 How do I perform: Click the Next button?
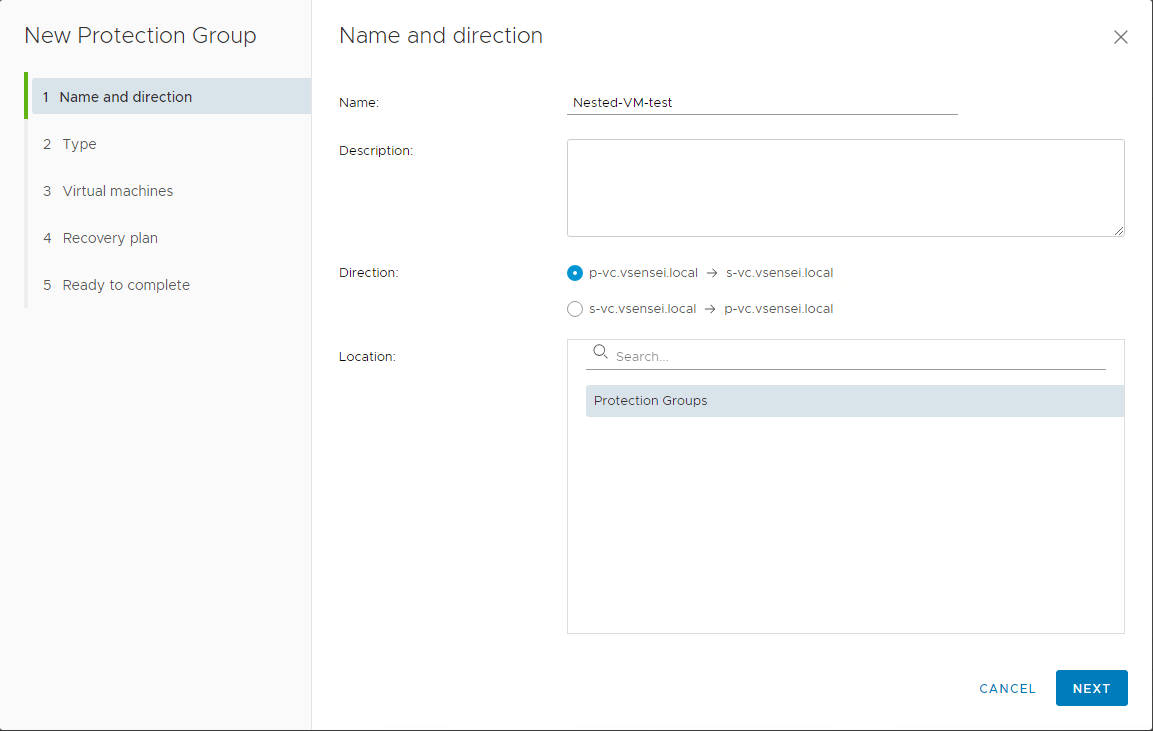[x=1091, y=688]
